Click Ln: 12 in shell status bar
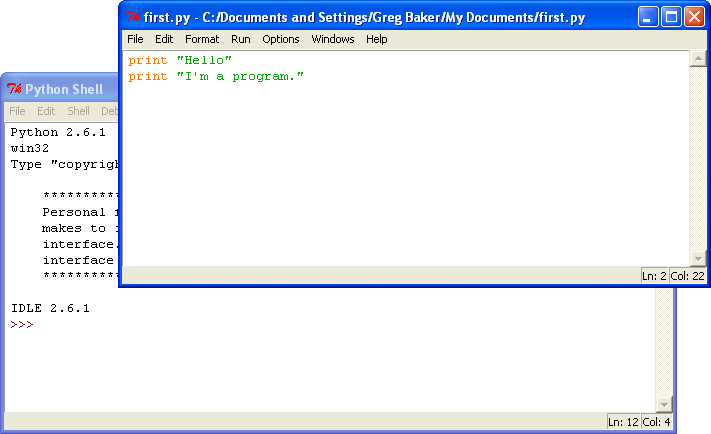The image size is (711, 434). (x=623, y=422)
